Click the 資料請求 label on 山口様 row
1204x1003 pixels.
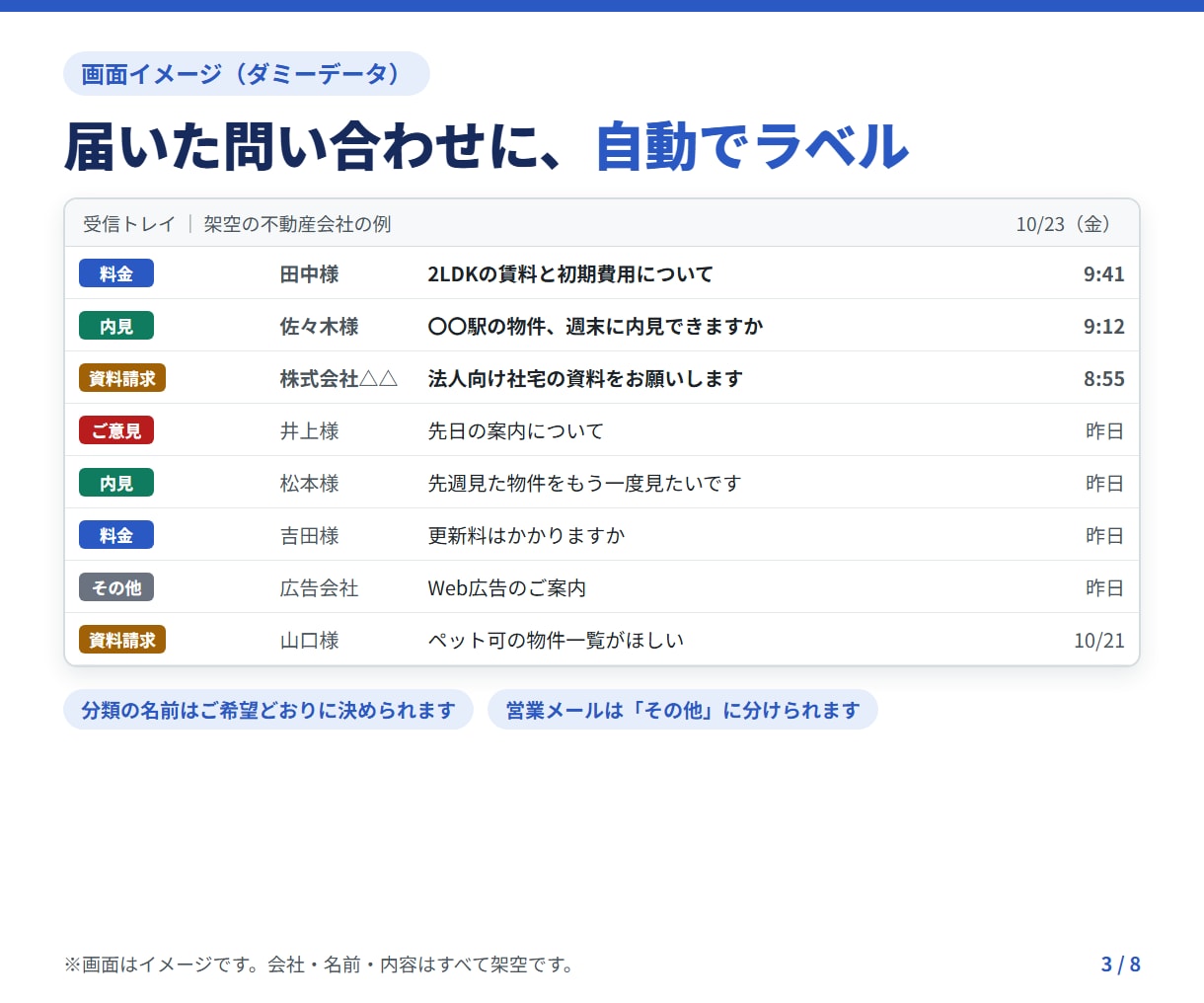[x=122, y=640]
